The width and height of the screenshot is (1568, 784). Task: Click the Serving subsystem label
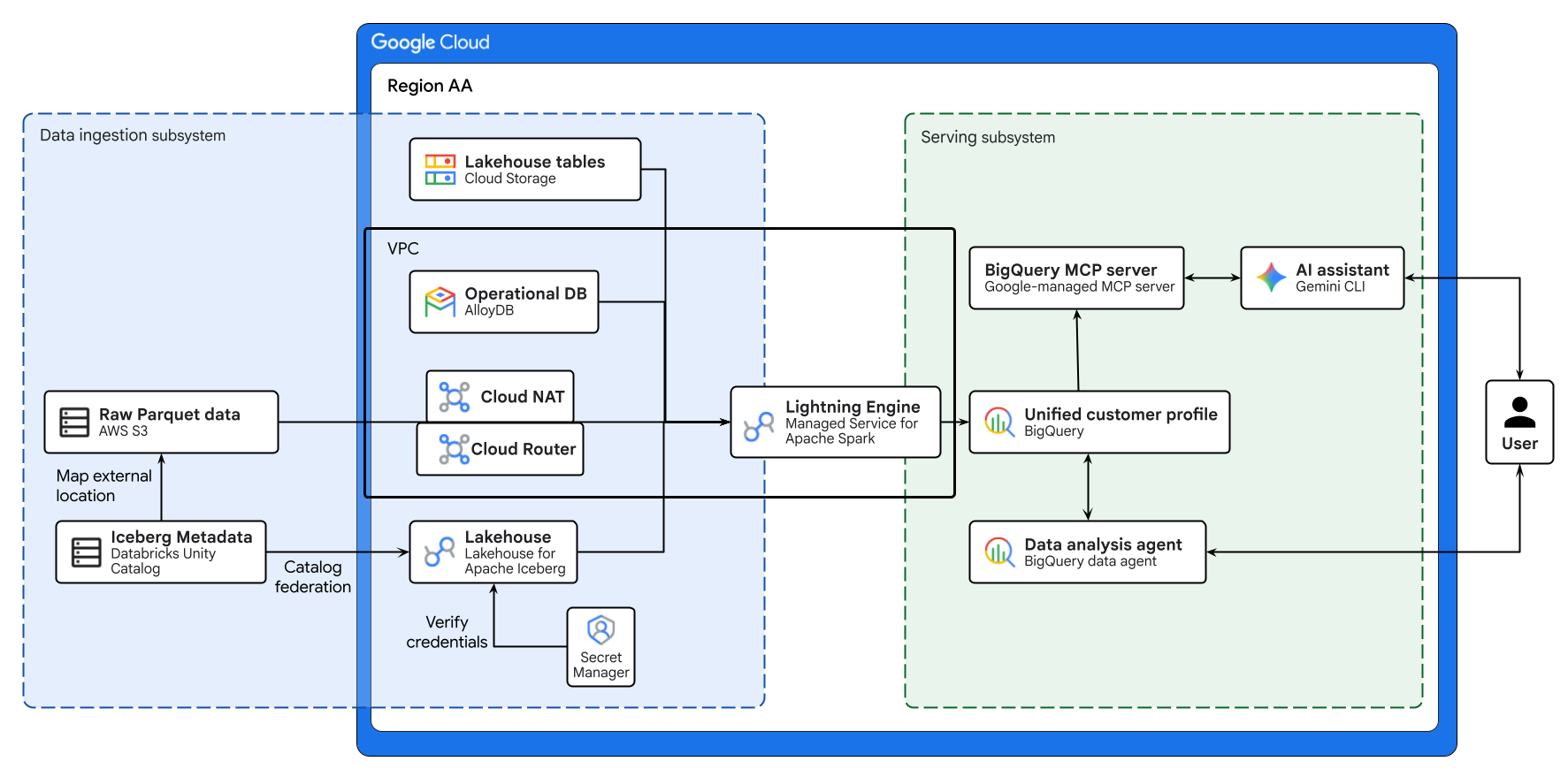tap(988, 137)
